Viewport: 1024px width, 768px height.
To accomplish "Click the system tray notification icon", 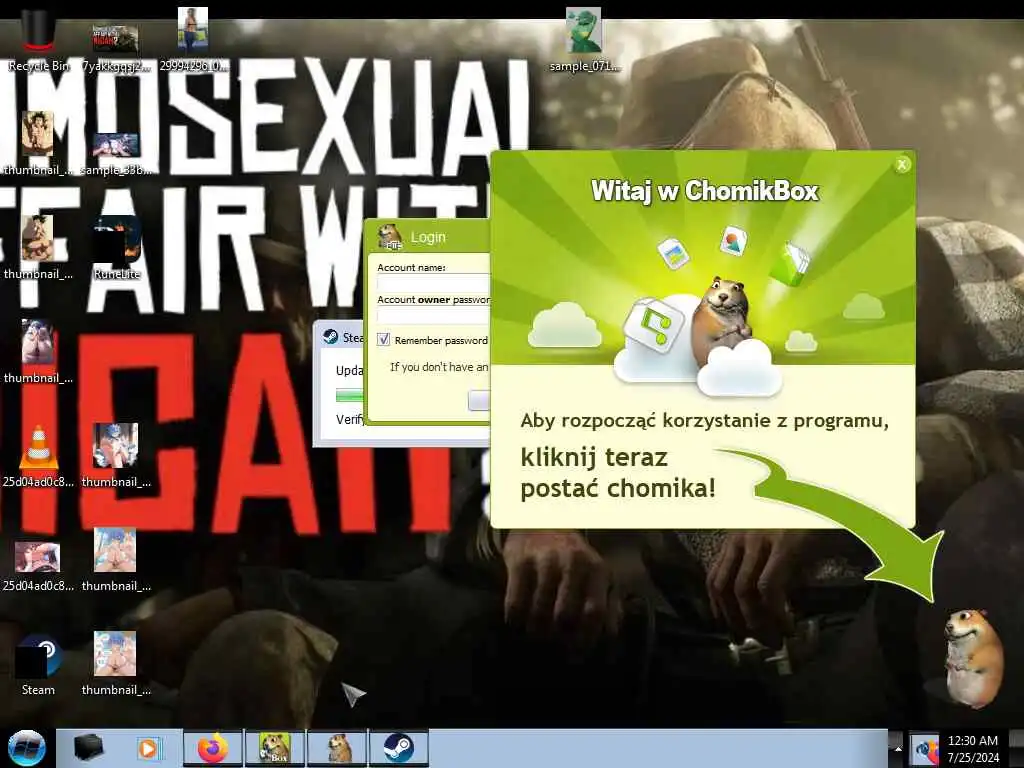I will click(x=924, y=750).
